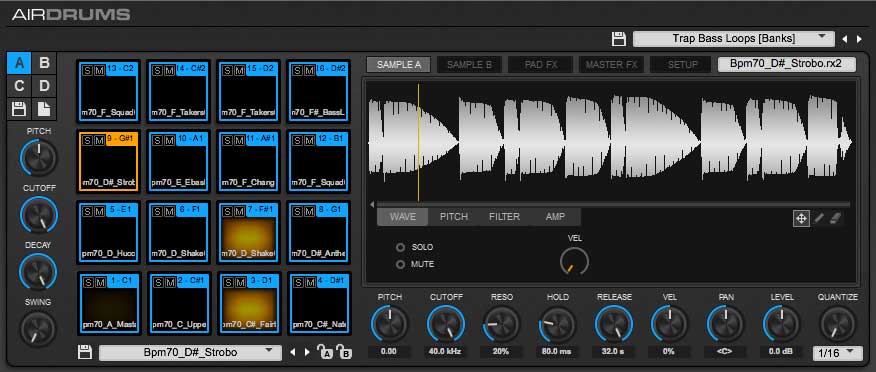Image resolution: width=876 pixels, height=372 pixels.
Task: Click the 80.0 ms hold value field
Action: tap(558, 352)
